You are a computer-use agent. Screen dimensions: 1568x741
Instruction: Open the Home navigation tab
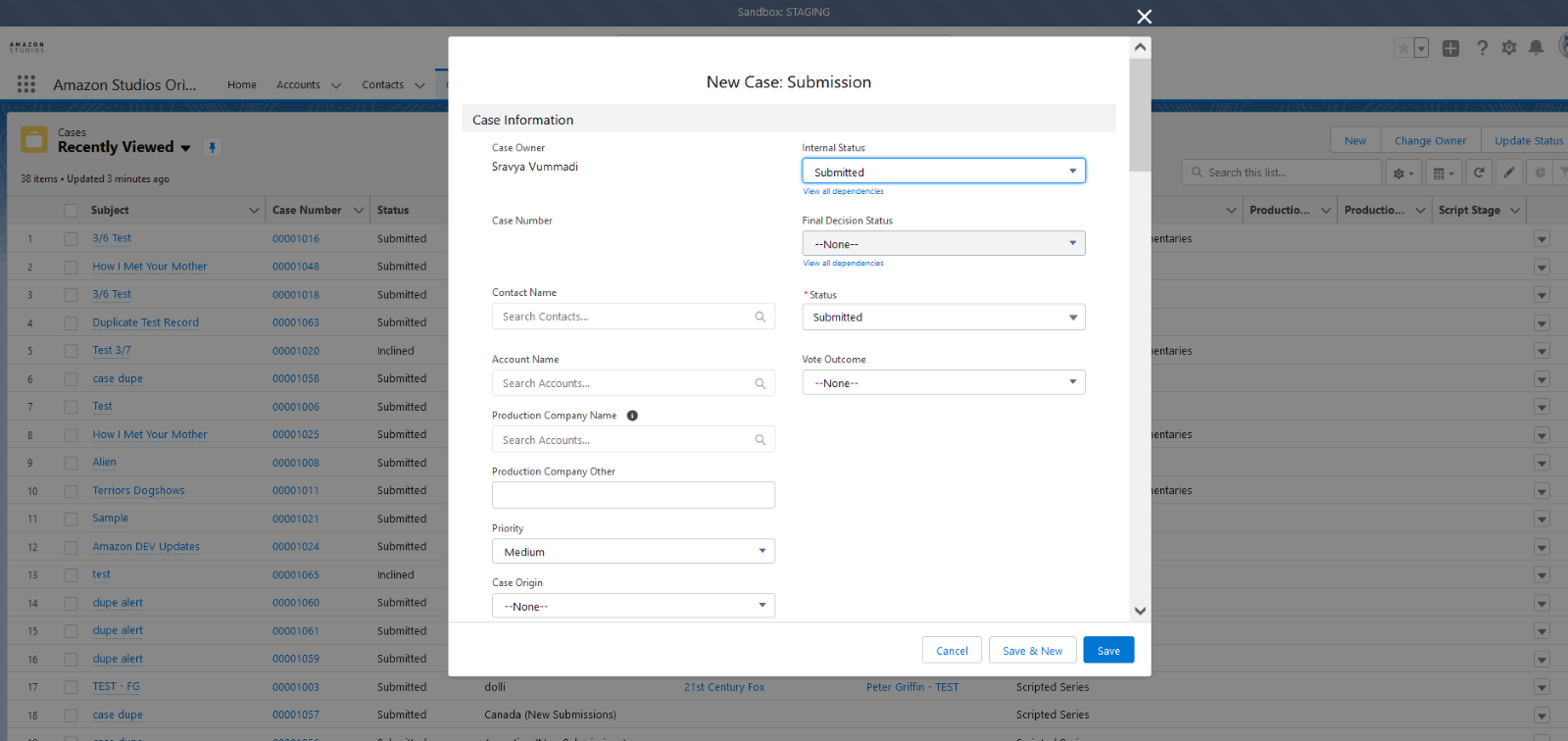242,85
